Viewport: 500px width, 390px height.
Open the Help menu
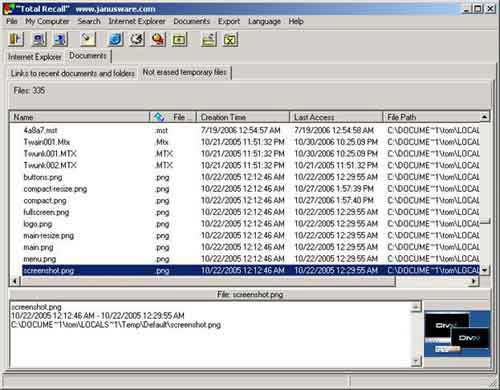(x=296, y=21)
